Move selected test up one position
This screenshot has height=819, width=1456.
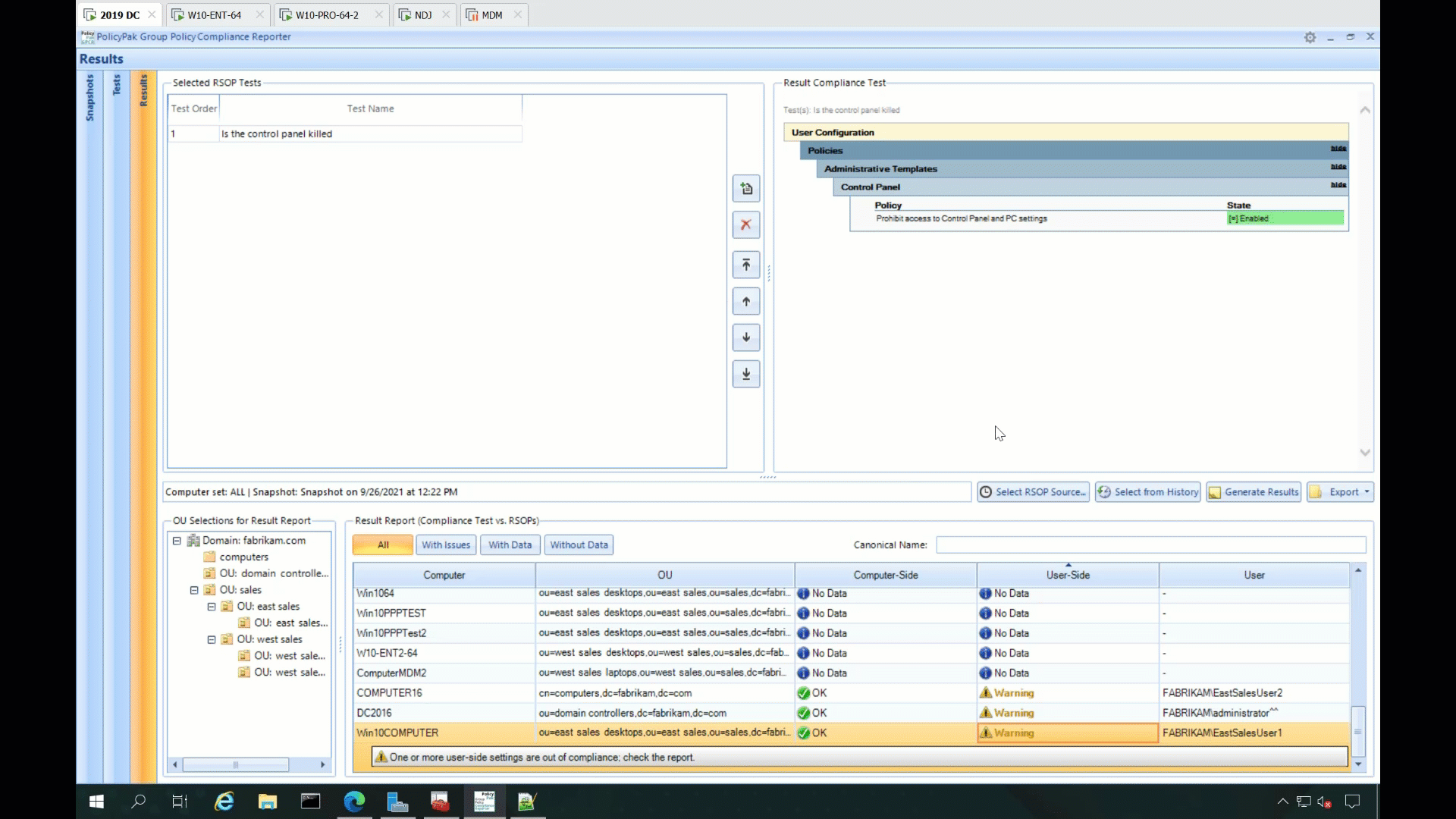746,301
